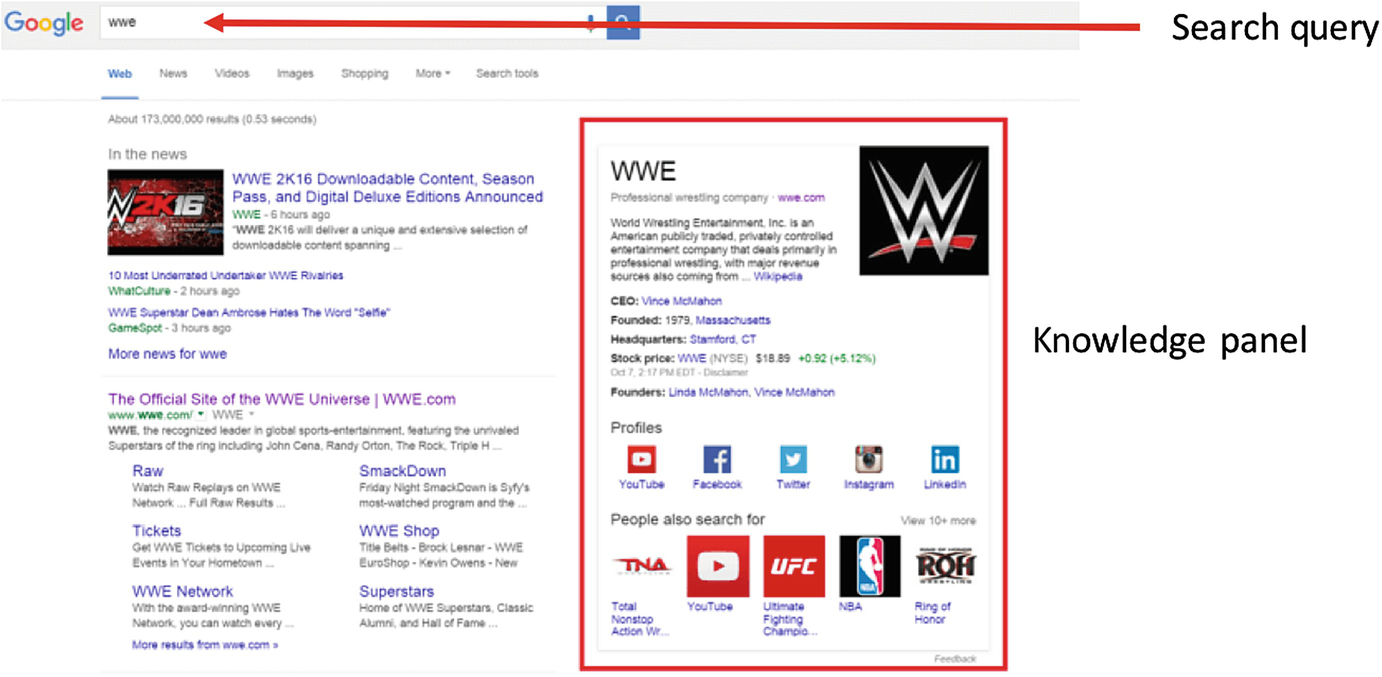Image resolution: width=1382 pixels, height=677 pixels.
Task: Open the LinkedIn profile icon
Action: point(945,459)
